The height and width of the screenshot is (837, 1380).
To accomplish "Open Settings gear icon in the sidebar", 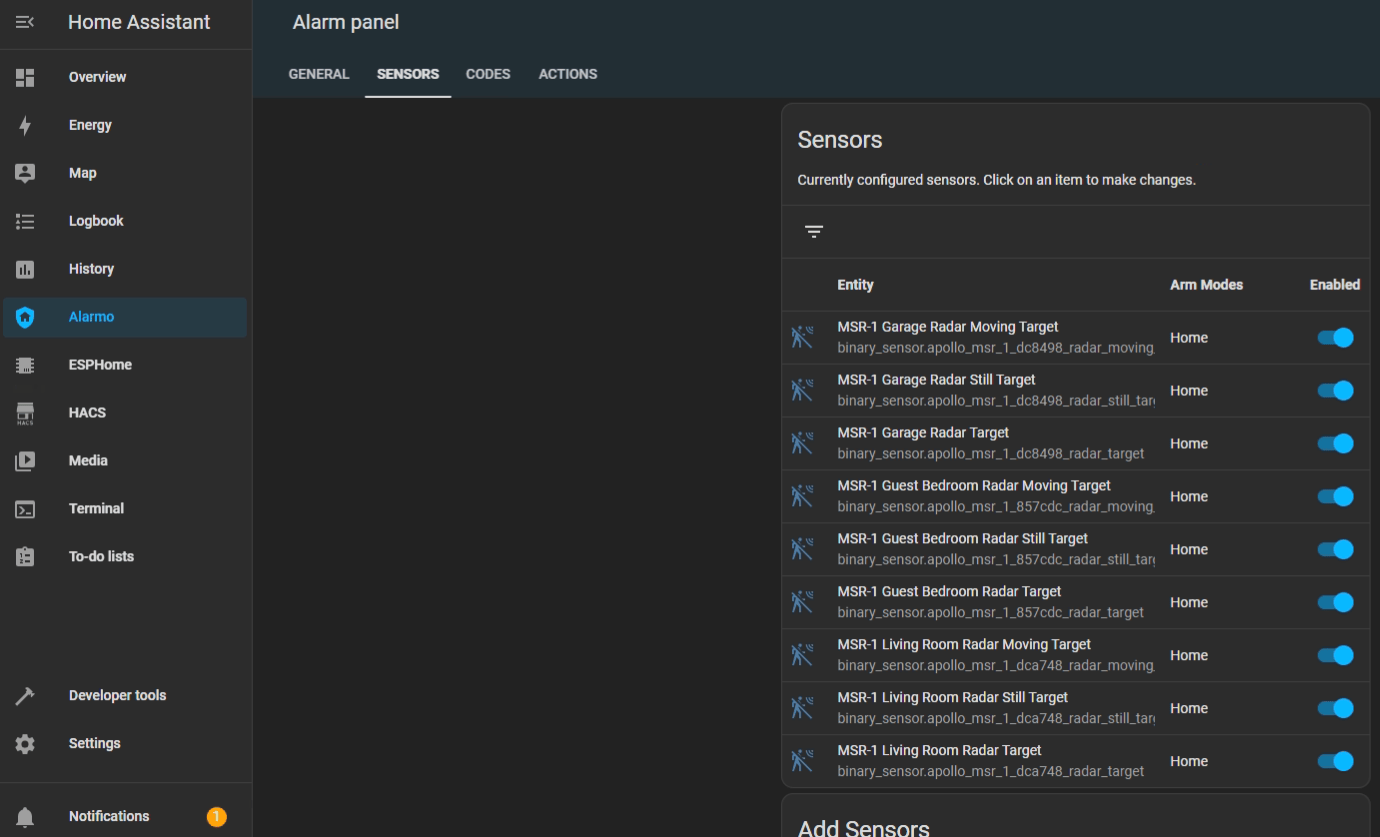I will click(25, 744).
